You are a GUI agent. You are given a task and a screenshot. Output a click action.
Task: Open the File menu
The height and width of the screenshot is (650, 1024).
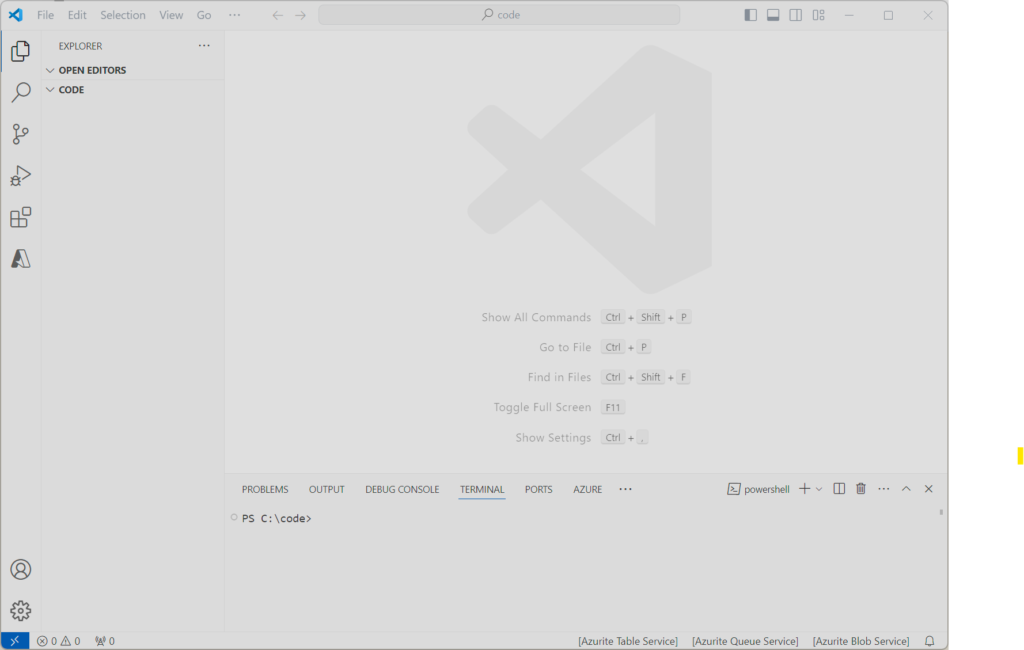pyautogui.click(x=46, y=15)
